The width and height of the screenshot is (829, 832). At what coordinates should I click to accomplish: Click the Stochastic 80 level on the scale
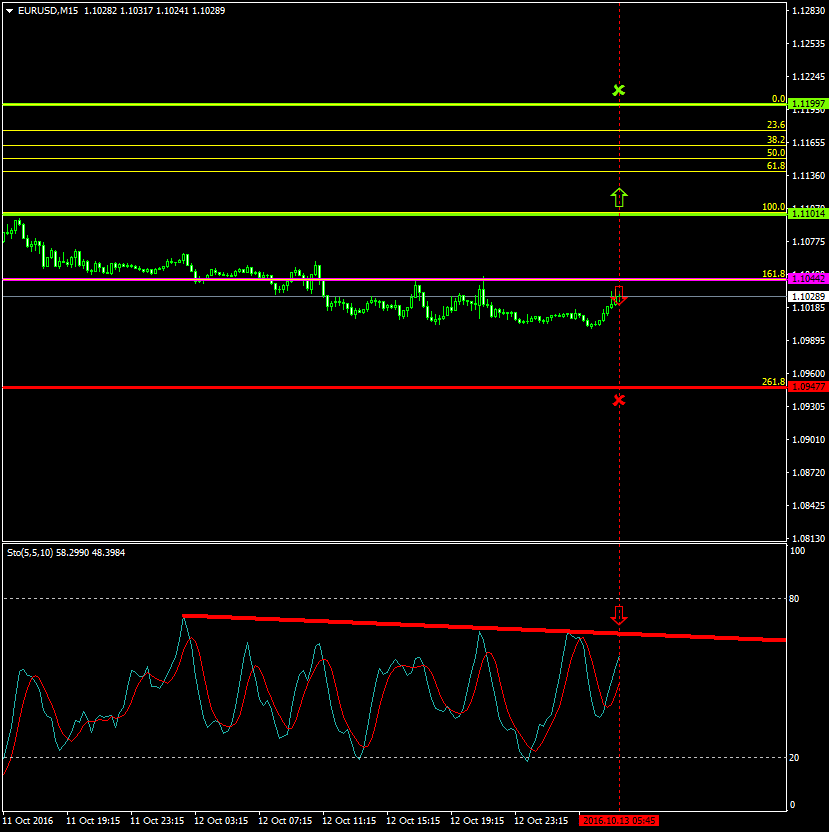pyautogui.click(x=795, y=599)
